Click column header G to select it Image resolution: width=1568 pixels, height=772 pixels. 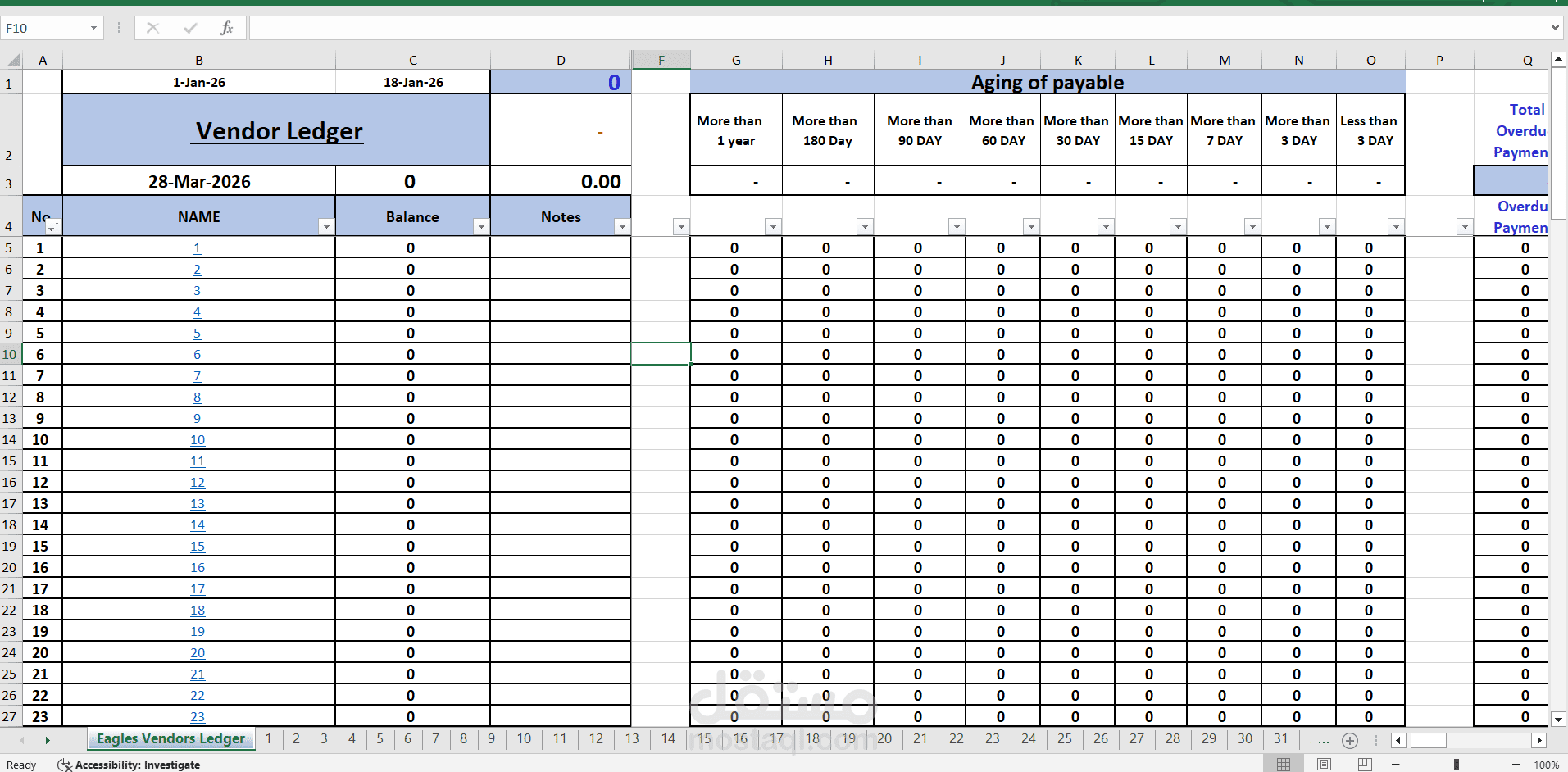735,59
